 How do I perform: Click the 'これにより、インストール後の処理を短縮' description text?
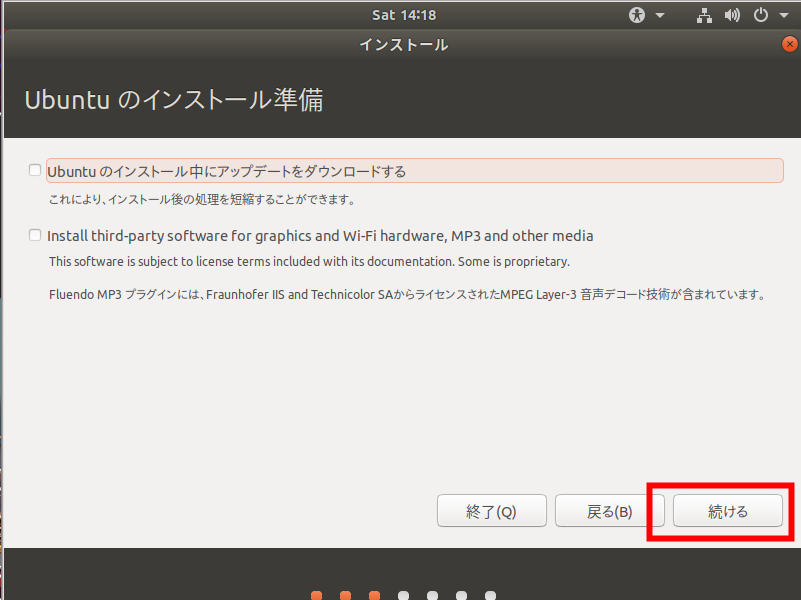coord(202,199)
